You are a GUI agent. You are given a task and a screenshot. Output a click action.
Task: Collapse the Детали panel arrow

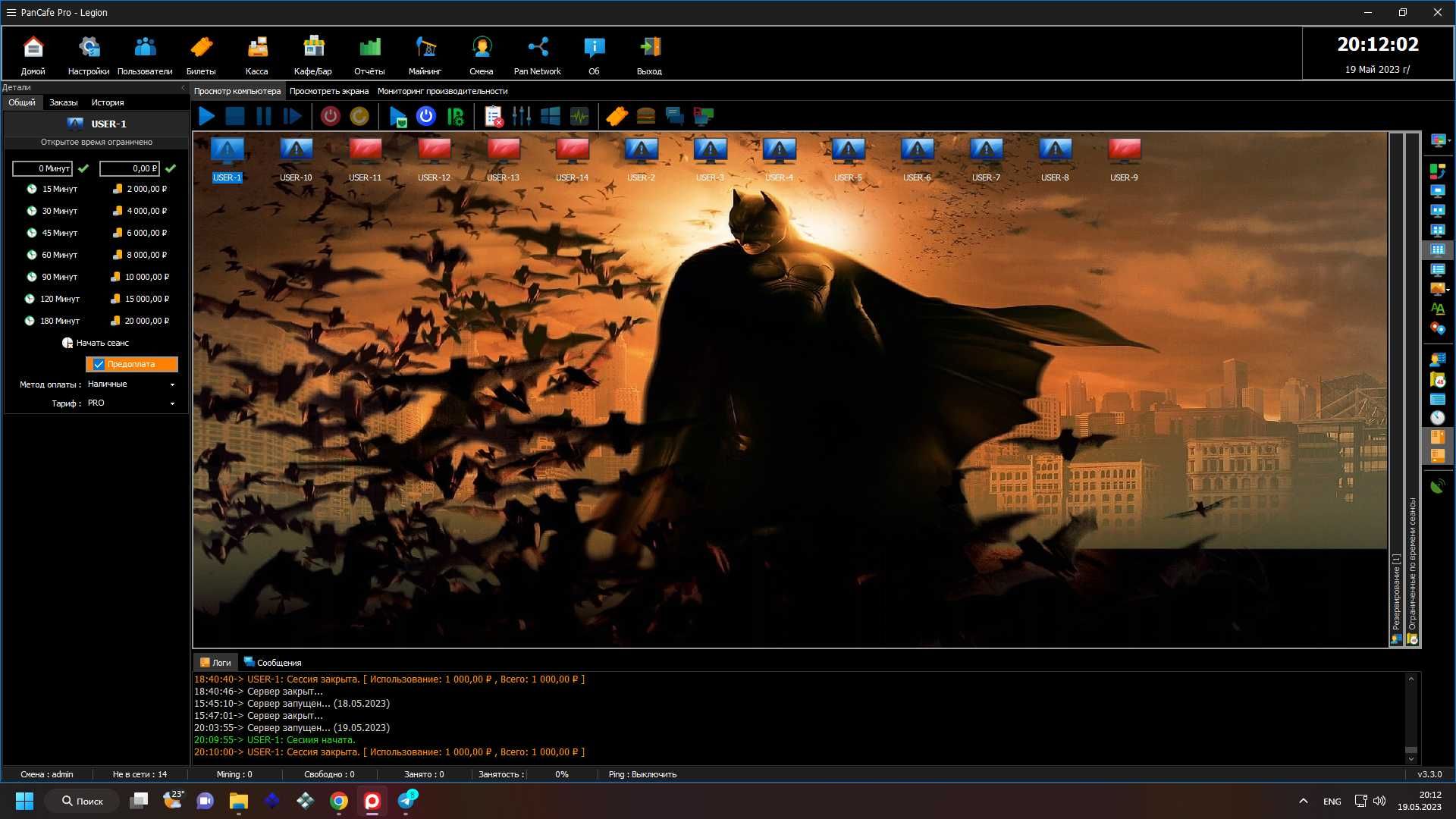point(183,88)
